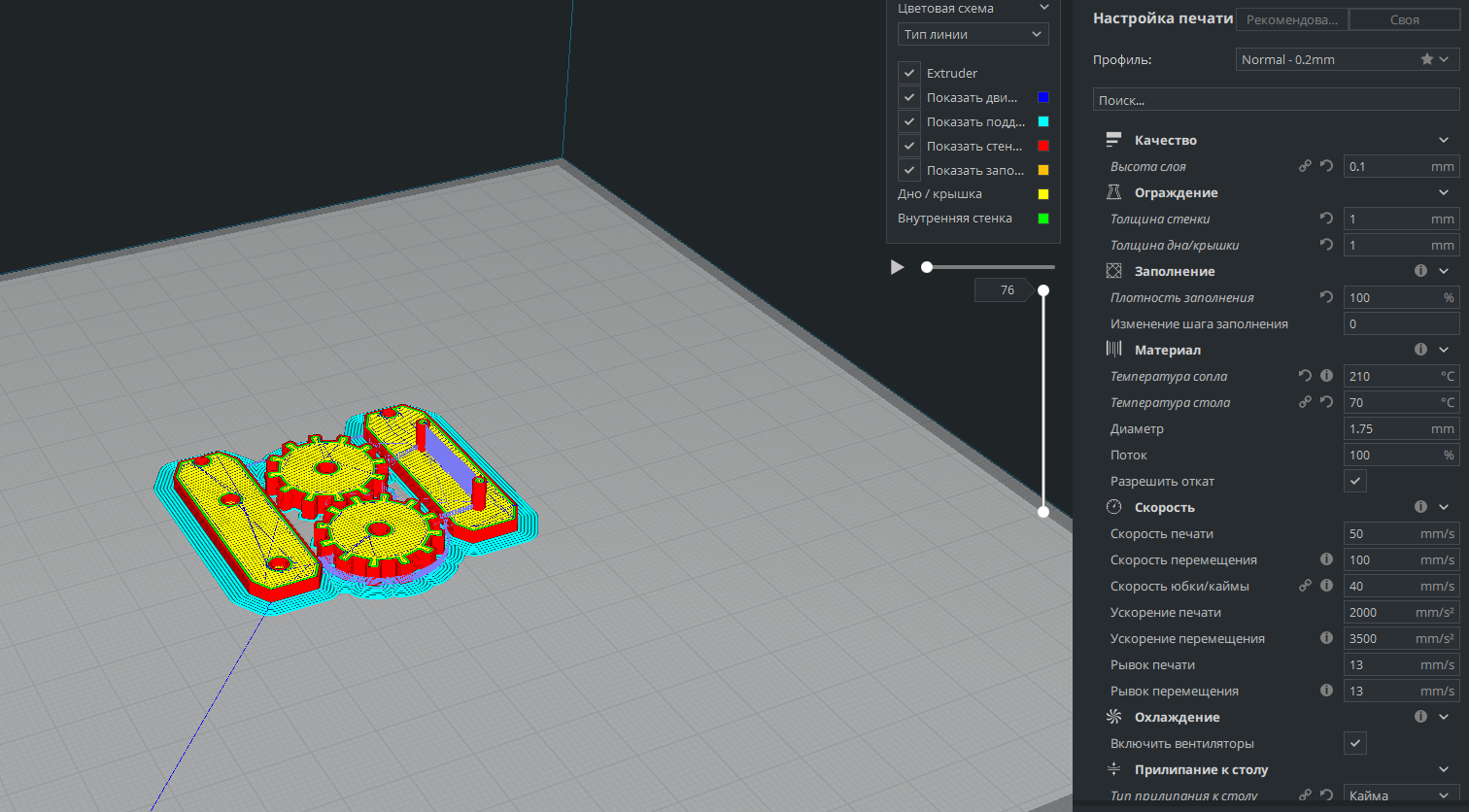Play the layer print simulation
The image size is (1469, 812).
(x=897, y=267)
